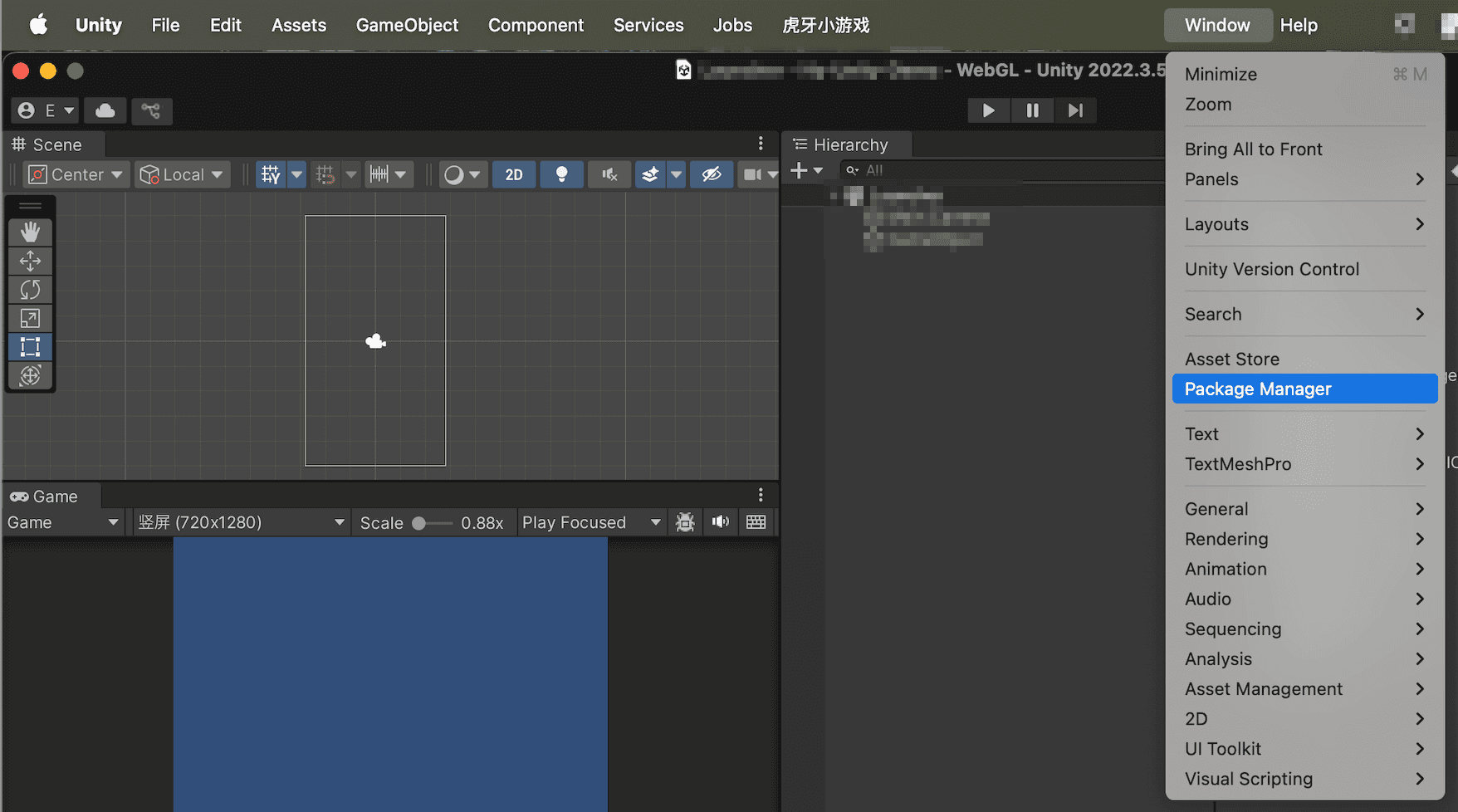Select the Rotate tool
1458x812 pixels.
[x=30, y=290]
